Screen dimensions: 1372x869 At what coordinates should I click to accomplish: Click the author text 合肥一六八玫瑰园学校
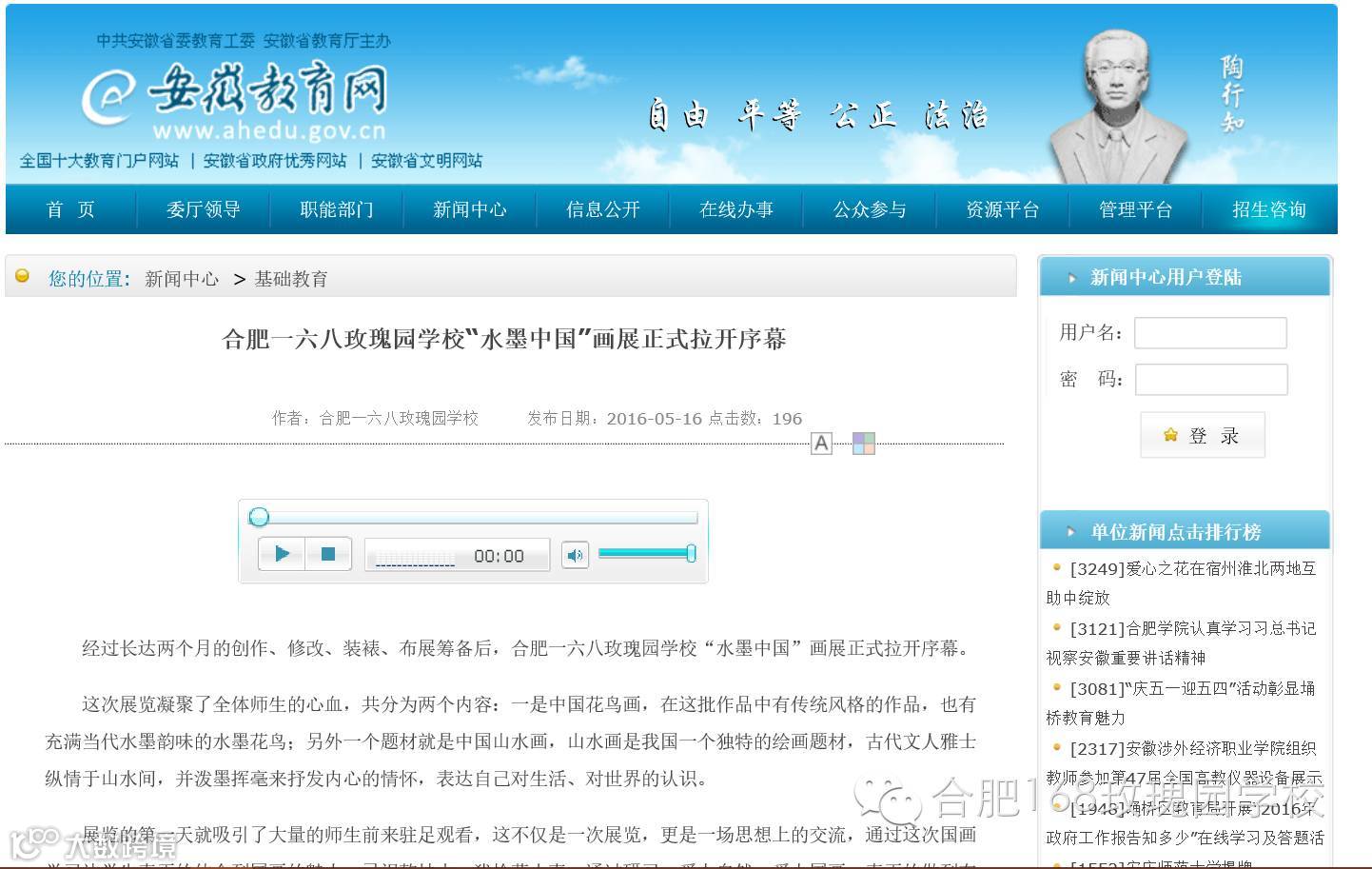point(399,419)
